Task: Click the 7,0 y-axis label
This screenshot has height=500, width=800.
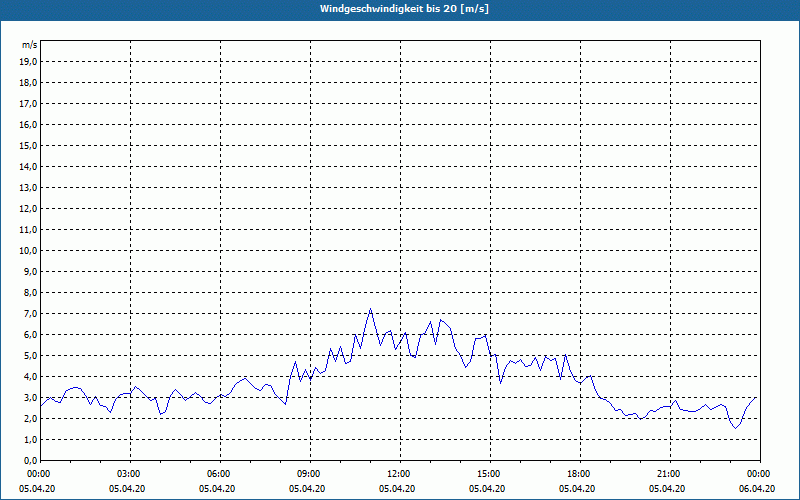Action: (x=30, y=314)
